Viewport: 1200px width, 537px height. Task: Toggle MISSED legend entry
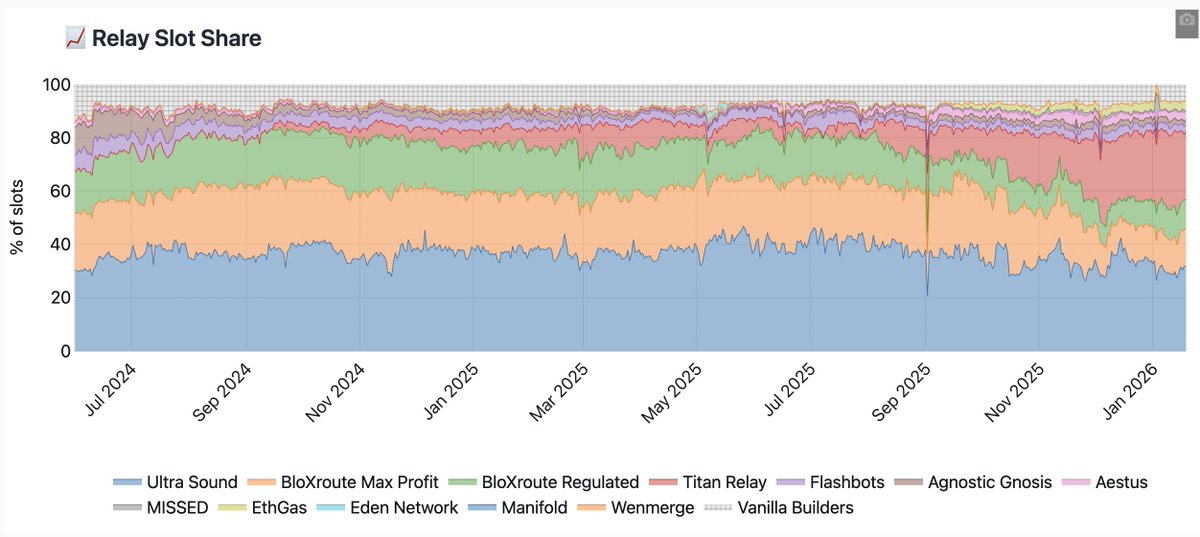click(161, 507)
